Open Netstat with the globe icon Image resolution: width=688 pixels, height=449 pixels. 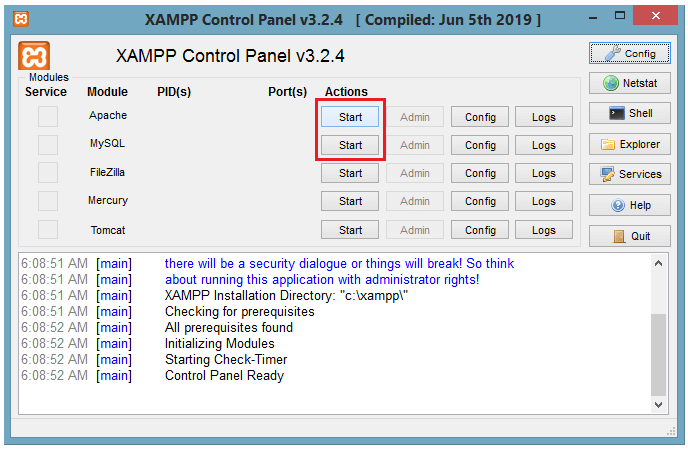tap(629, 83)
